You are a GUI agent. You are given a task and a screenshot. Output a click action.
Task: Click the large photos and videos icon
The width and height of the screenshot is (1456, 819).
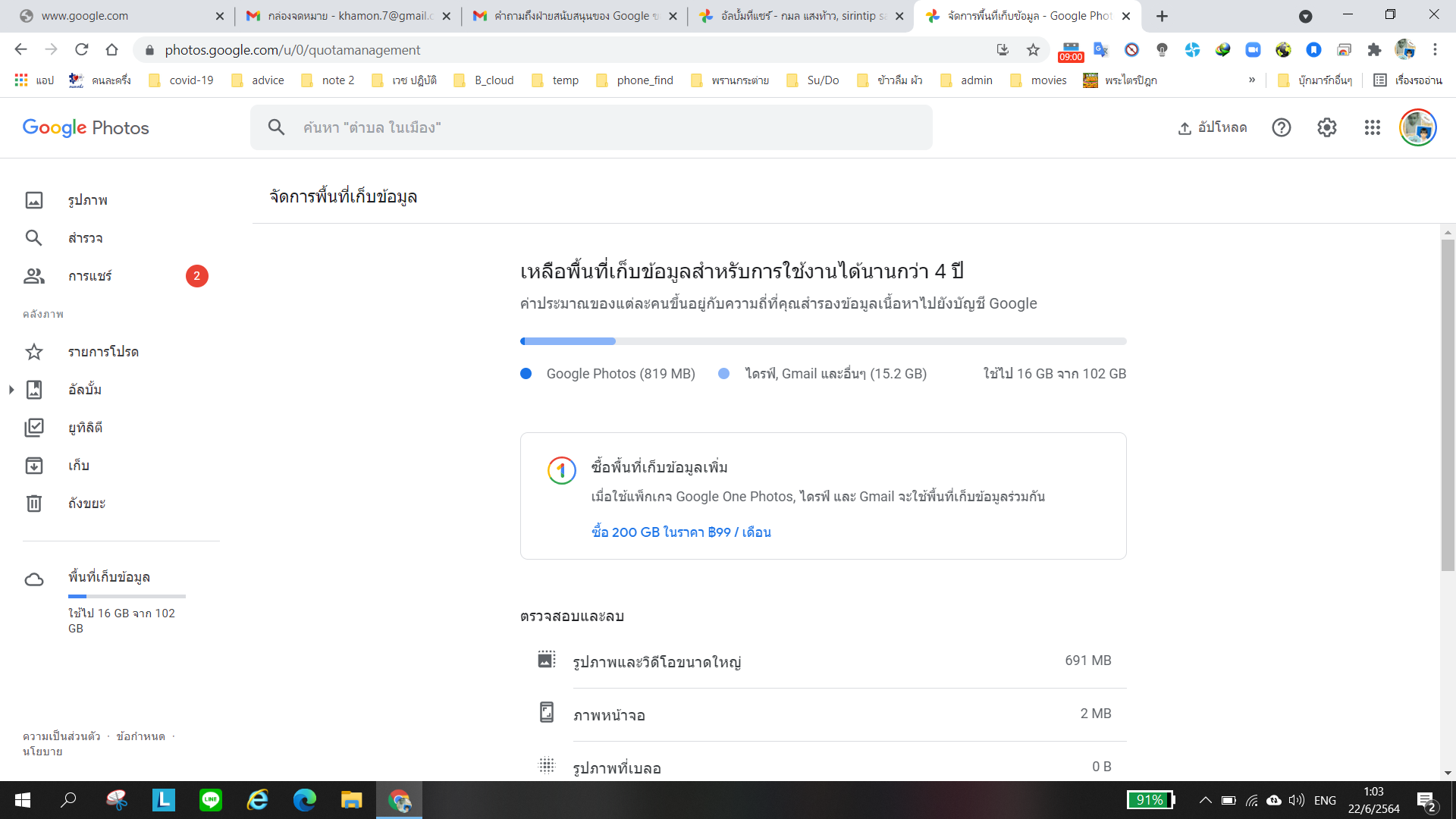click(x=547, y=659)
